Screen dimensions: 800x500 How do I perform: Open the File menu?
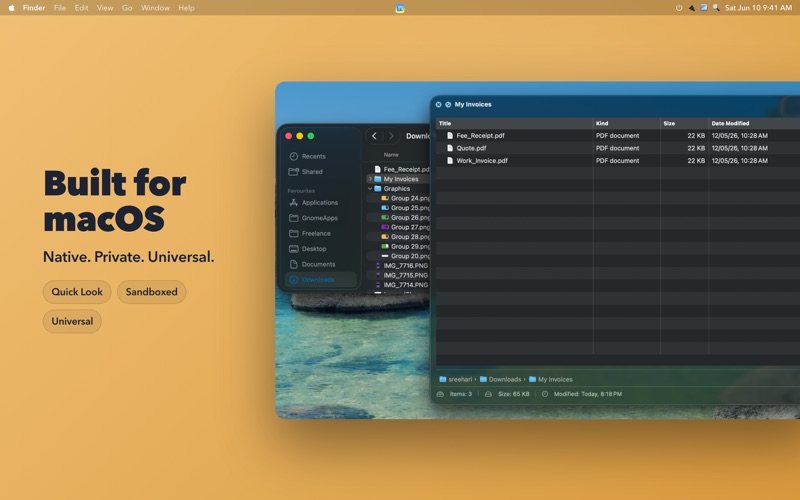tap(60, 8)
